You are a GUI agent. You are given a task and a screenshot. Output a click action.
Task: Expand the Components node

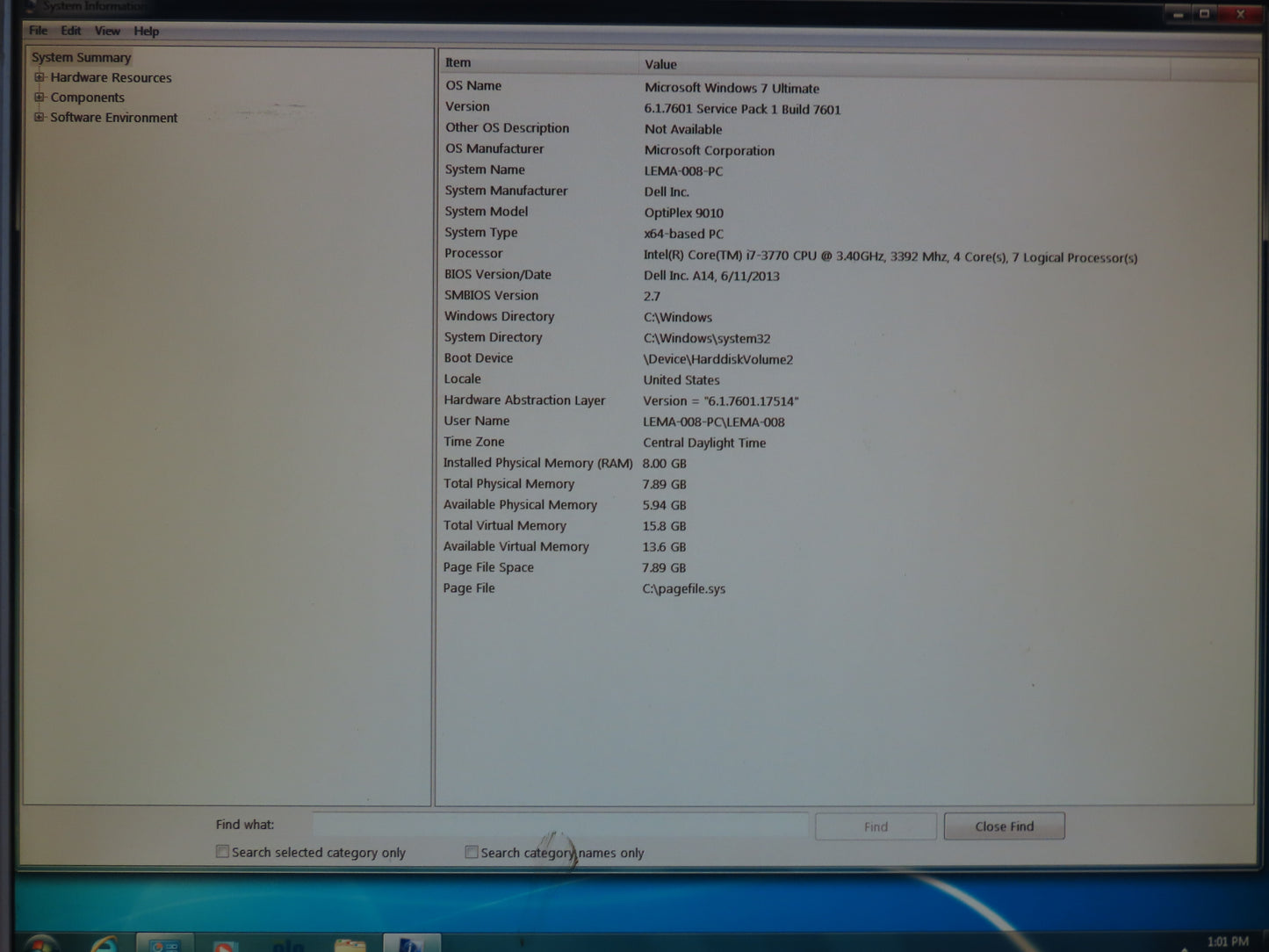[x=39, y=97]
